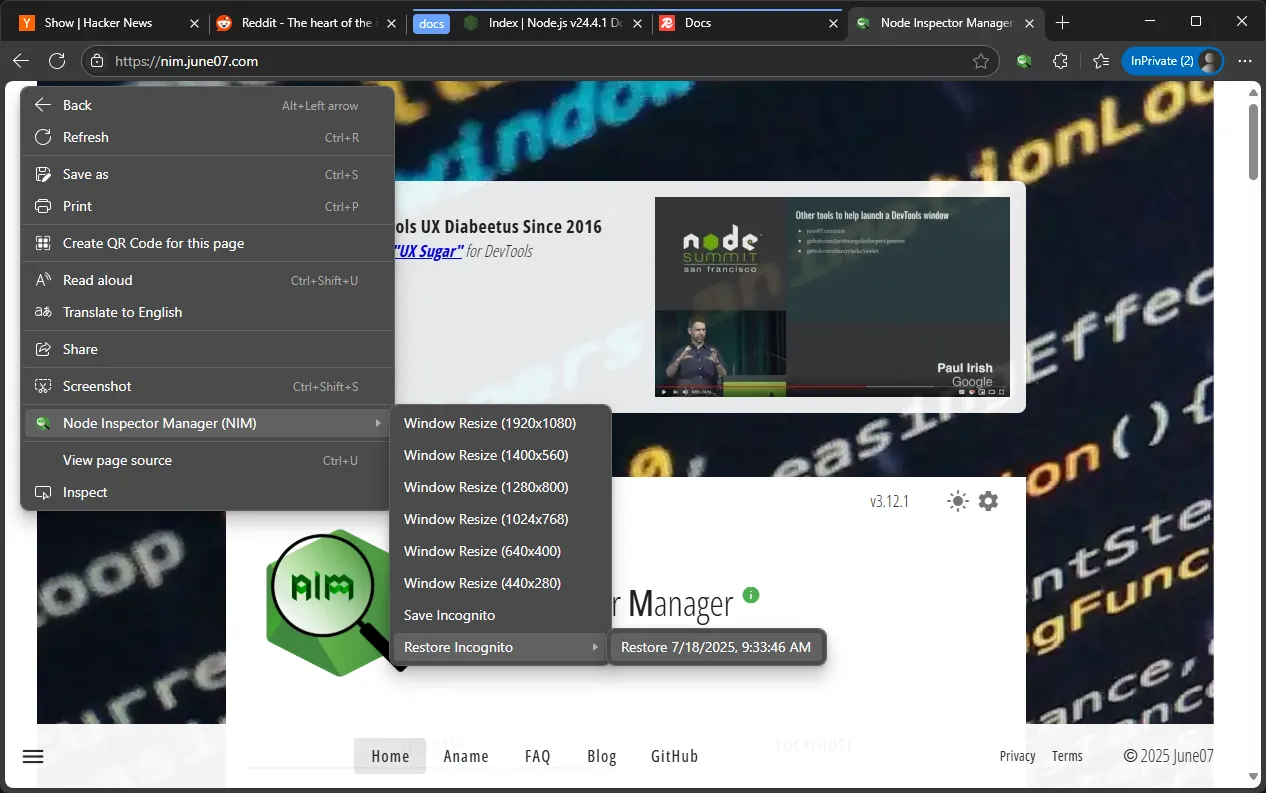Image resolution: width=1266 pixels, height=793 pixels.
Task: Select Restore 7/18/2025, 9:33:46 AM
Action: 716,647
